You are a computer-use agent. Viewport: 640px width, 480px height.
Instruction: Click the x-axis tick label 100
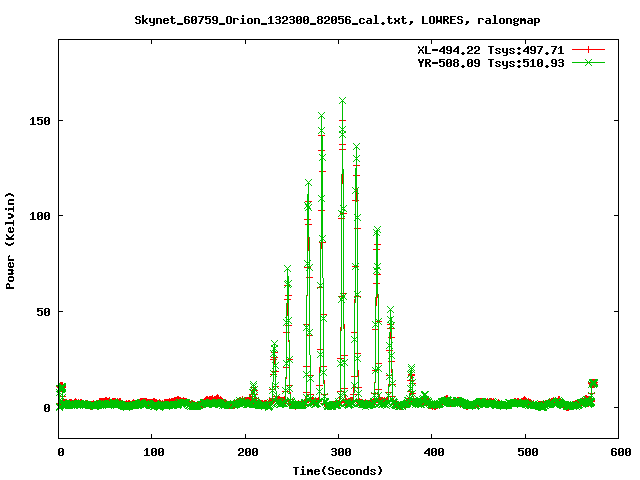tap(154, 452)
